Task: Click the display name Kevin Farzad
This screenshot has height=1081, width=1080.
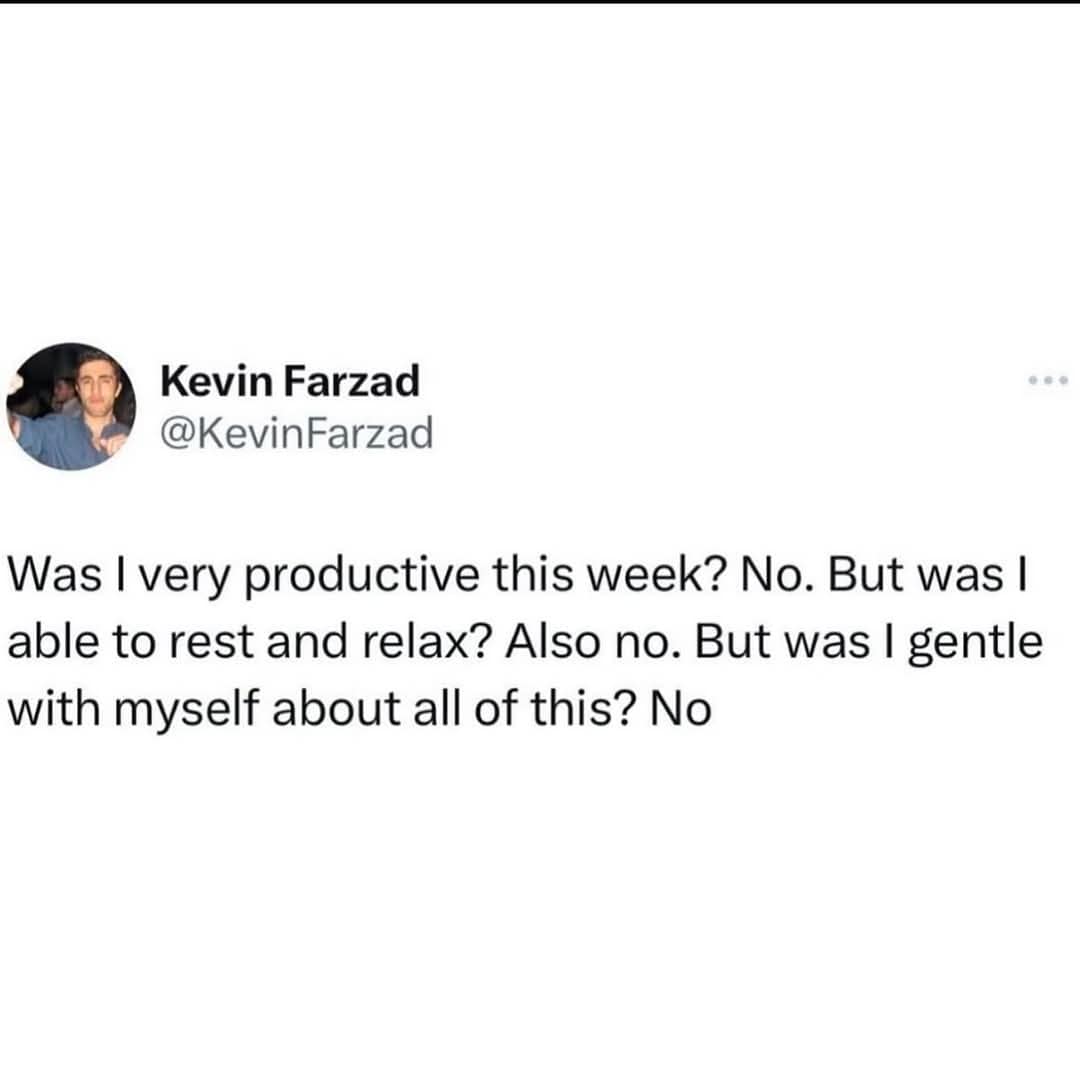Action: 290,381
